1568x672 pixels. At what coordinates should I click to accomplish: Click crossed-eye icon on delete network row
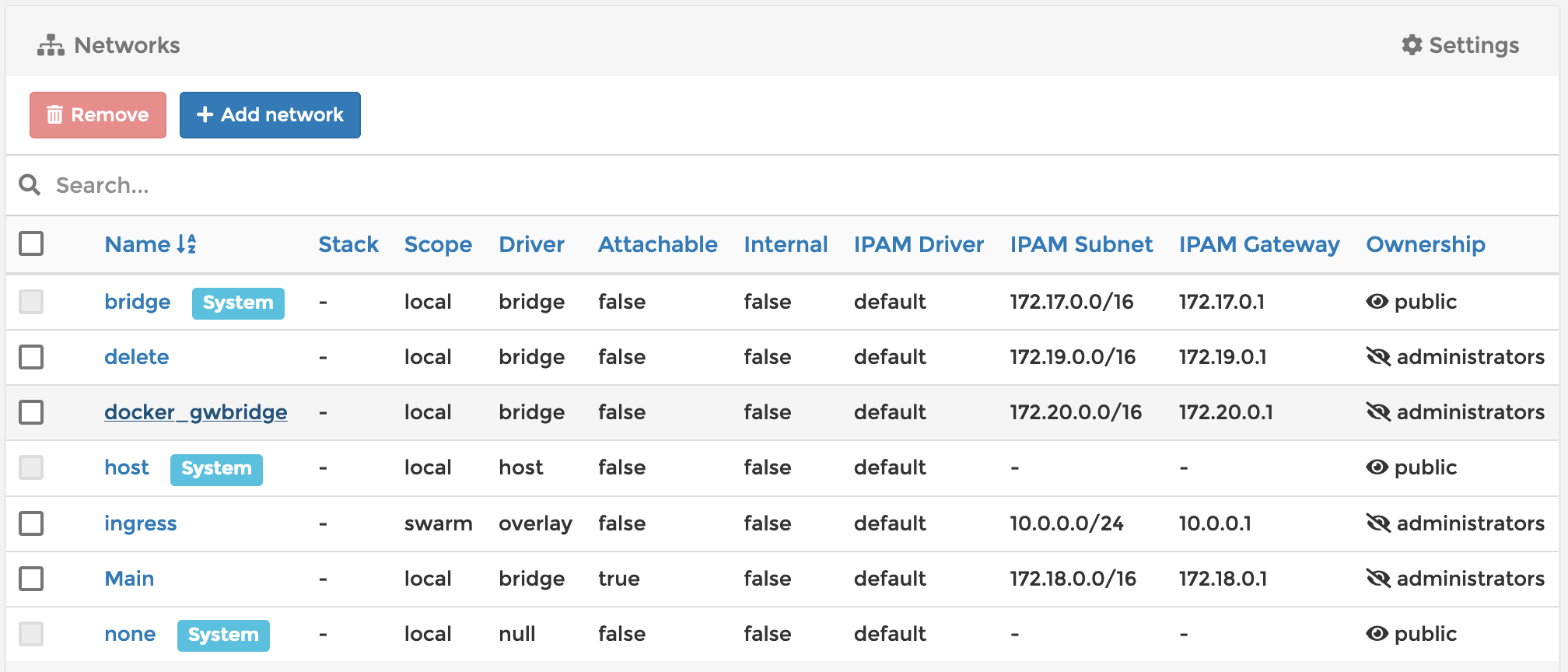tap(1378, 357)
